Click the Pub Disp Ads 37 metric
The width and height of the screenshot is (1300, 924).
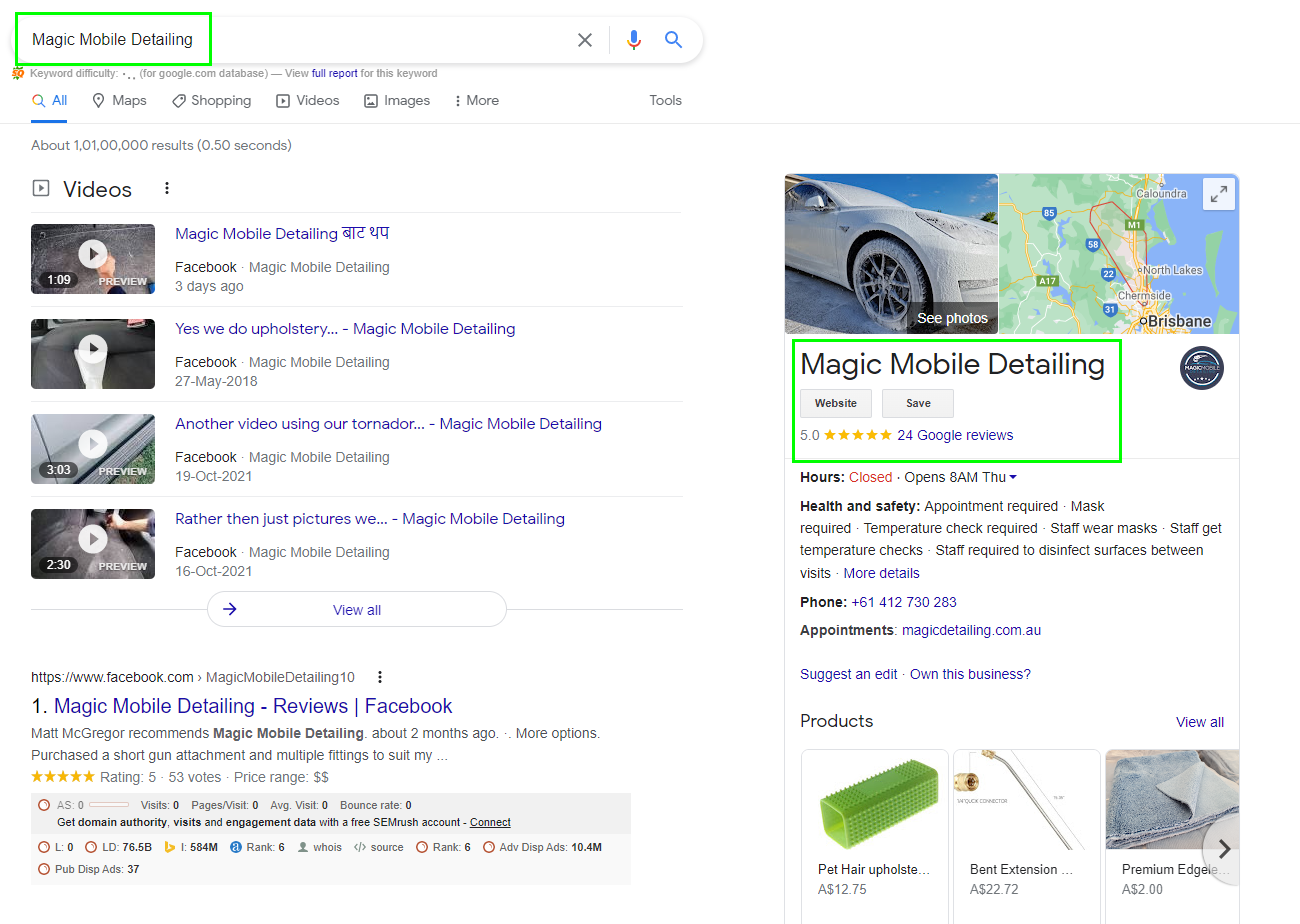tap(89, 869)
